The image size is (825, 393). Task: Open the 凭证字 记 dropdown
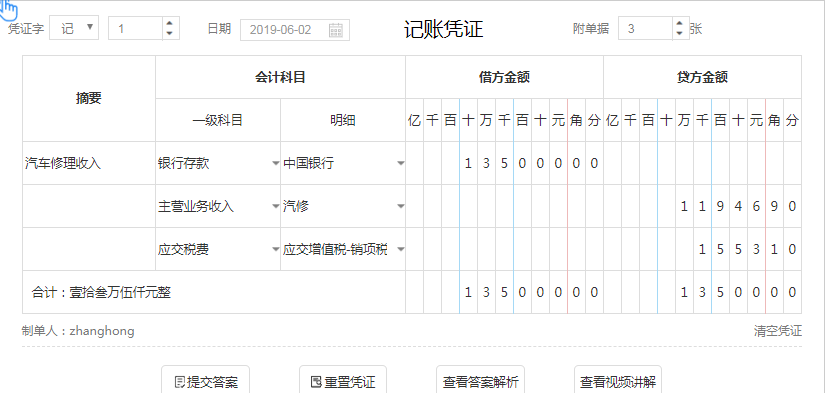[74, 28]
